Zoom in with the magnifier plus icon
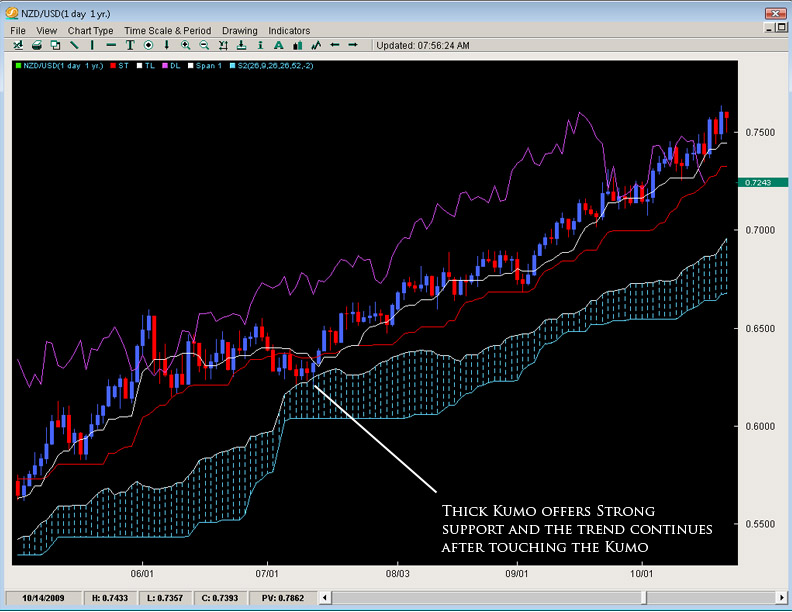Screen dimensions: 792x612 pos(185,45)
